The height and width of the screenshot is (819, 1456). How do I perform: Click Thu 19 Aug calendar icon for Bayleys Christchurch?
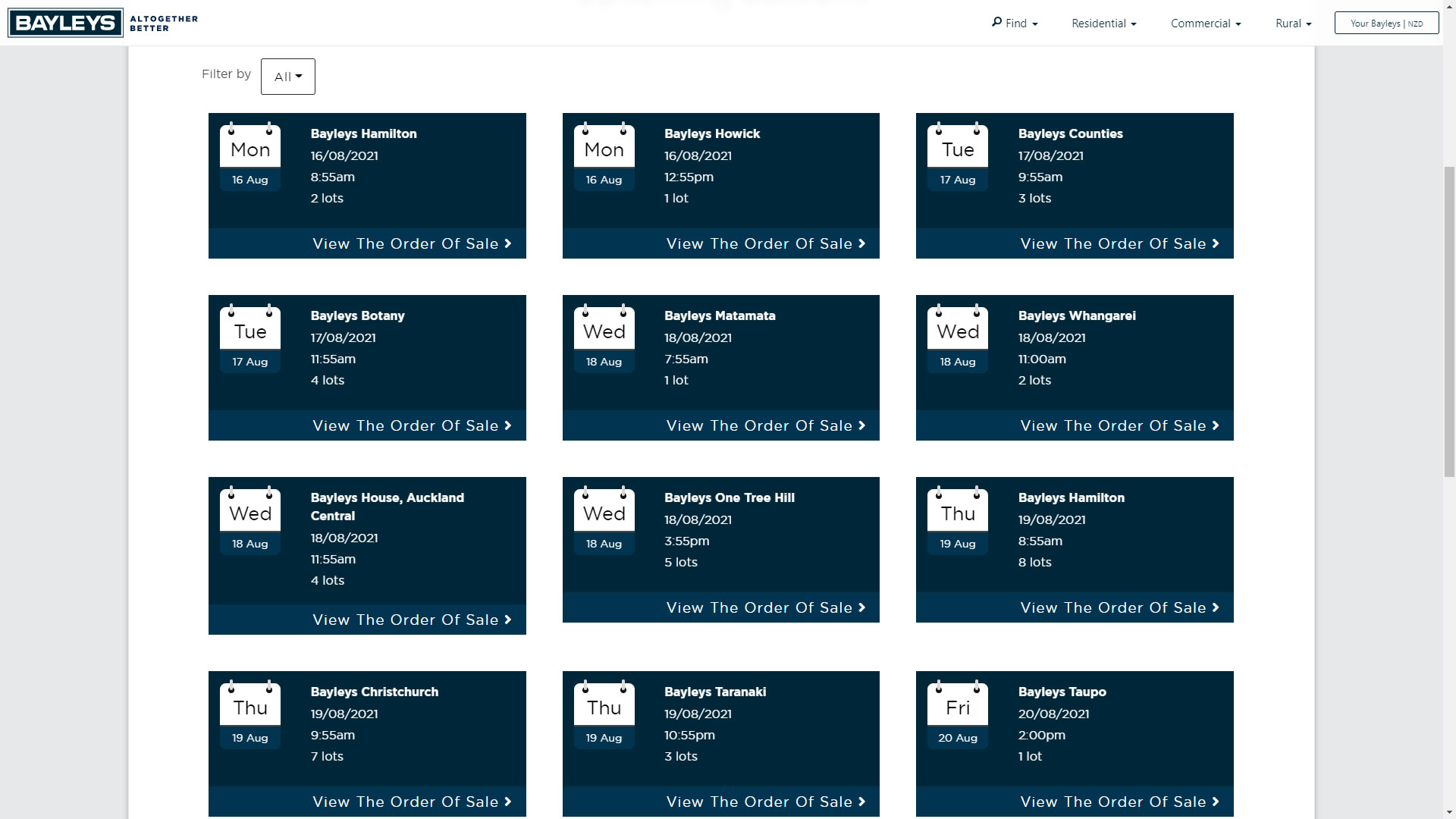250,714
